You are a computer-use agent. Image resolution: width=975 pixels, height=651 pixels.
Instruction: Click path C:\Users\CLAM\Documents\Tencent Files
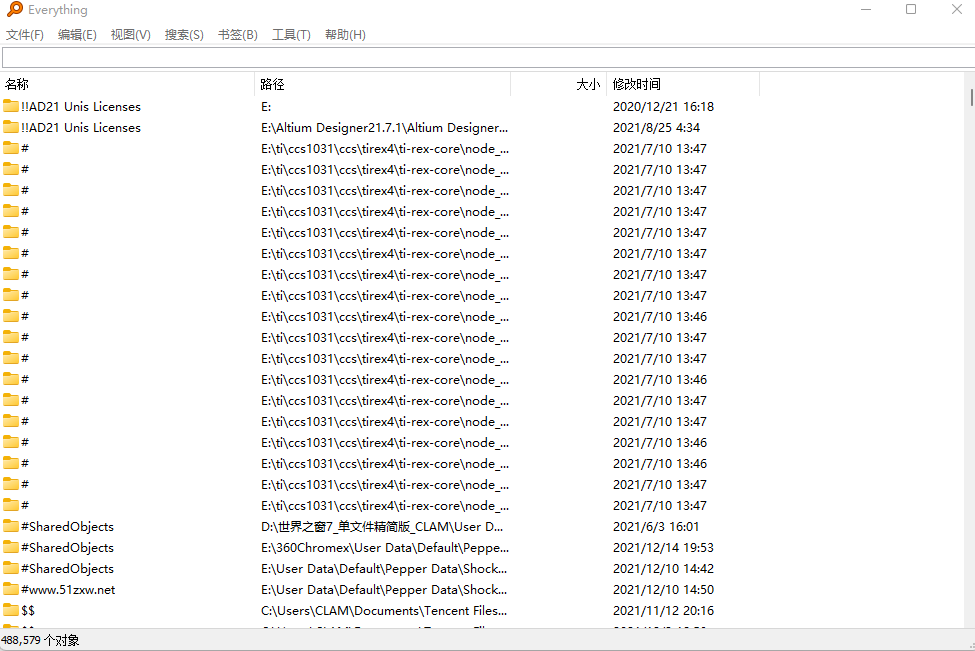tap(384, 611)
